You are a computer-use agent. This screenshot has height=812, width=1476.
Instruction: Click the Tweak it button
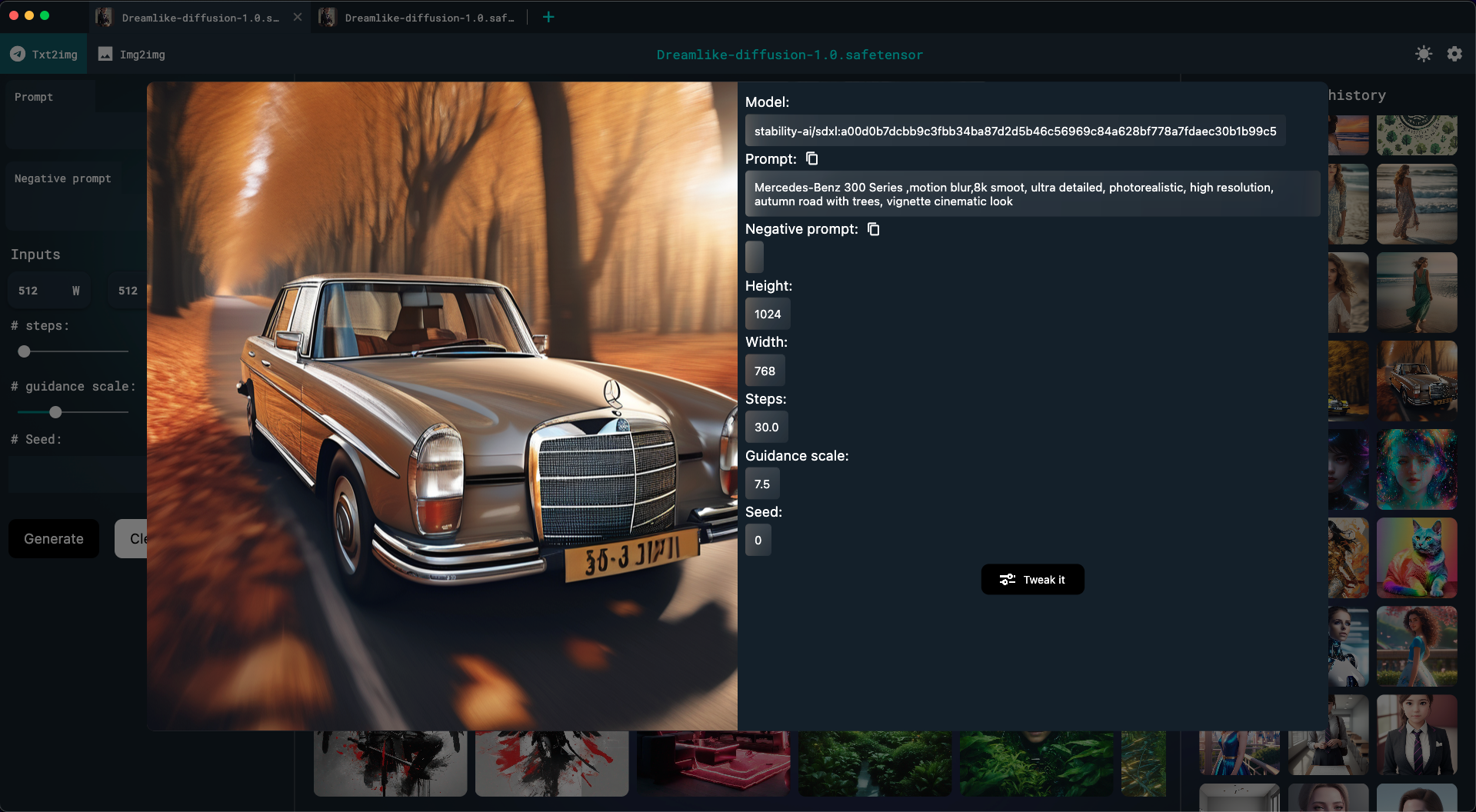(1032, 580)
